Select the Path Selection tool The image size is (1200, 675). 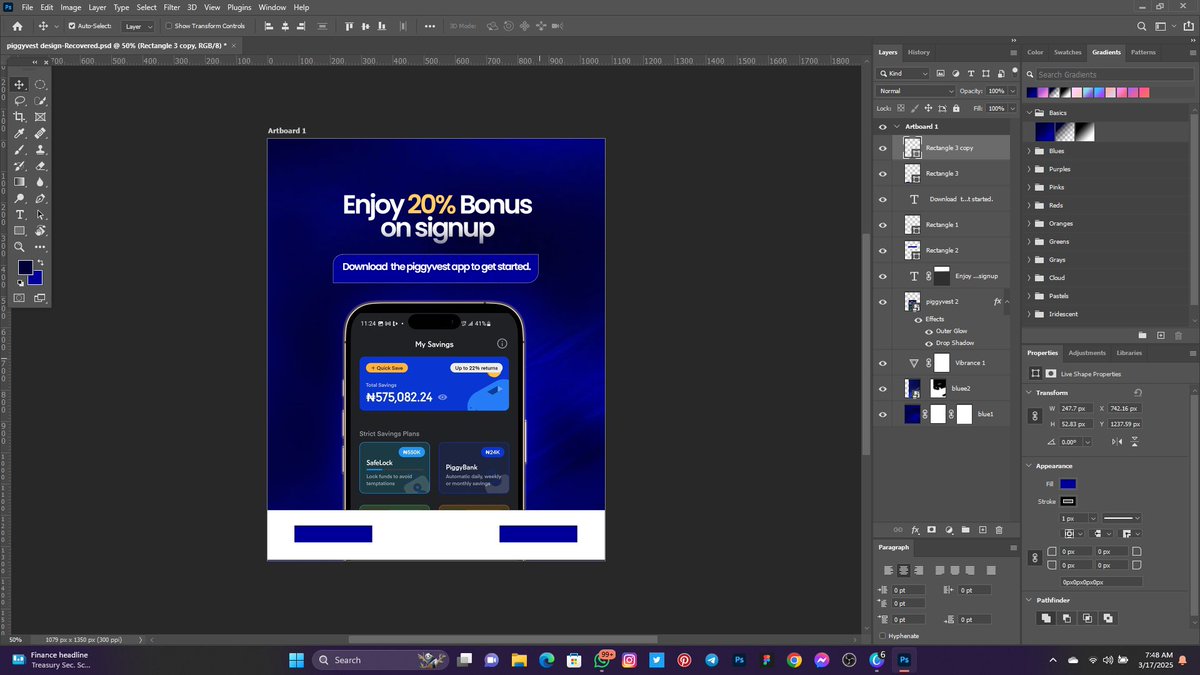(40, 215)
